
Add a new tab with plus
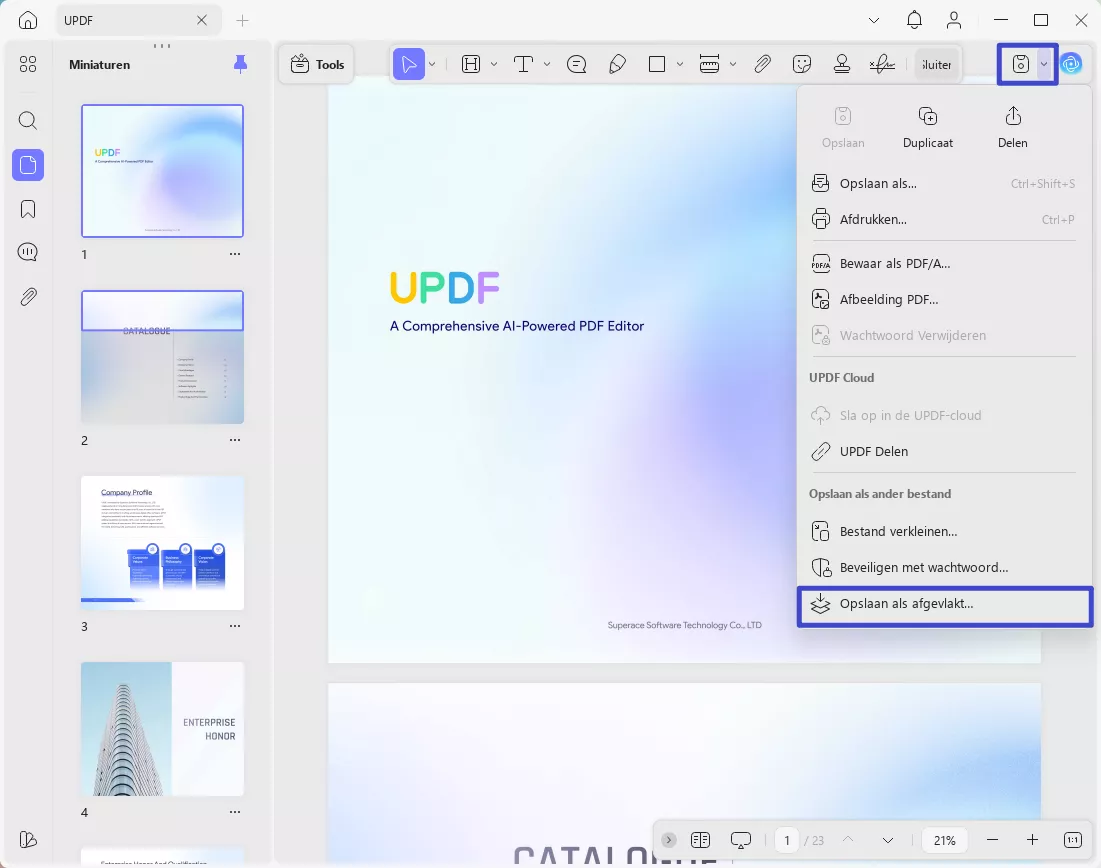pyautogui.click(x=242, y=20)
